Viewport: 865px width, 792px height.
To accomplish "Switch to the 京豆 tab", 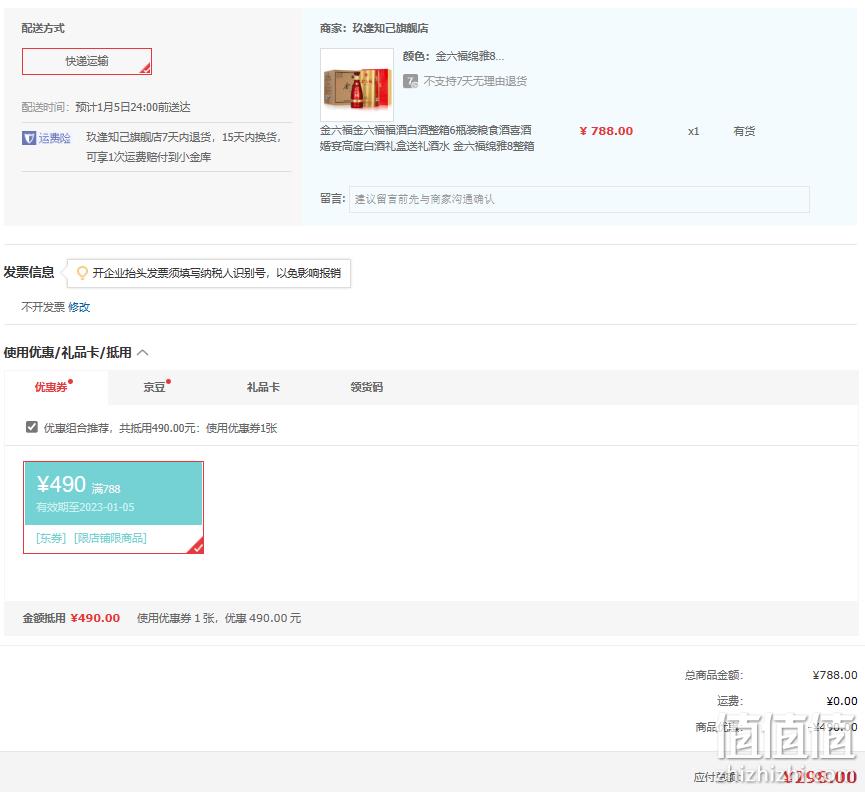I will click(154, 387).
